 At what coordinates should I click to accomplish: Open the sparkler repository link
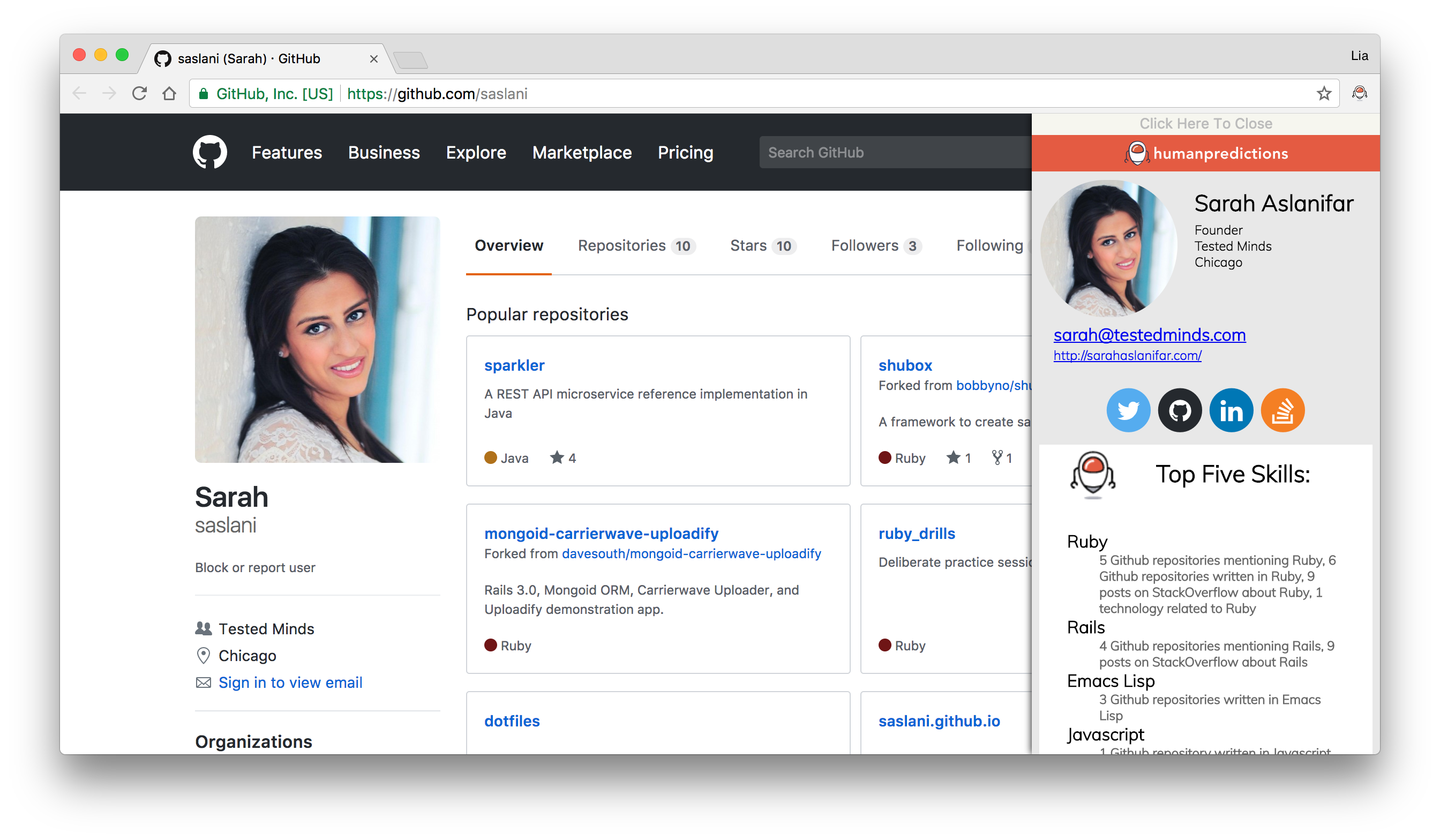click(x=514, y=365)
